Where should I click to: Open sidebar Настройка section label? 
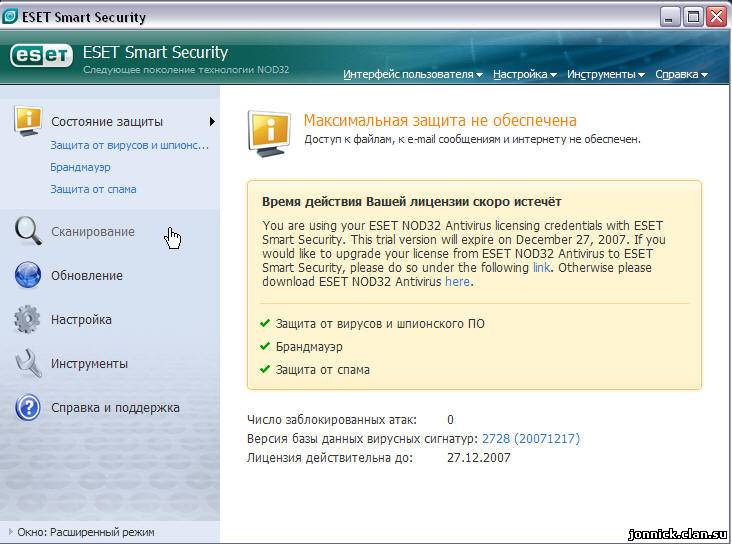(81, 319)
